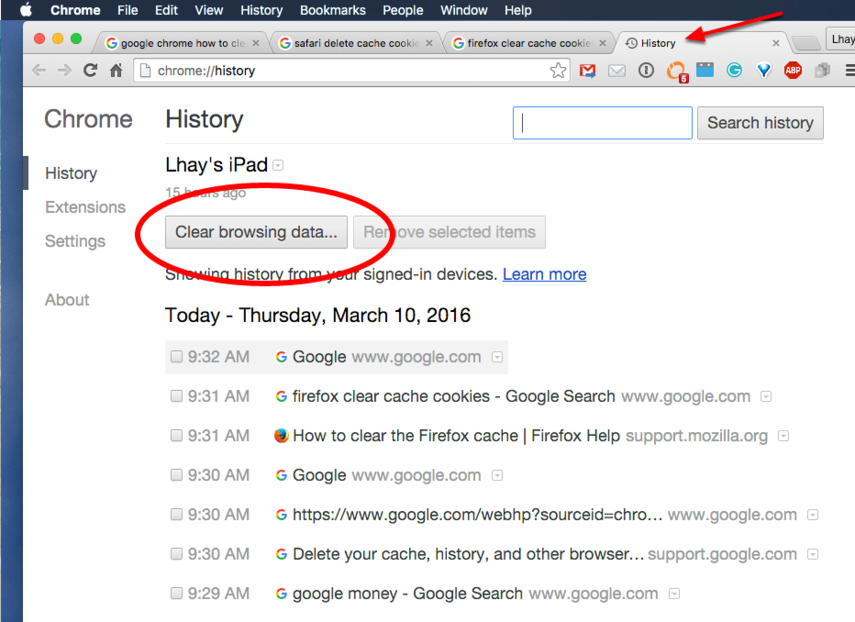
Task: Open the Window menu
Action: coord(464,10)
